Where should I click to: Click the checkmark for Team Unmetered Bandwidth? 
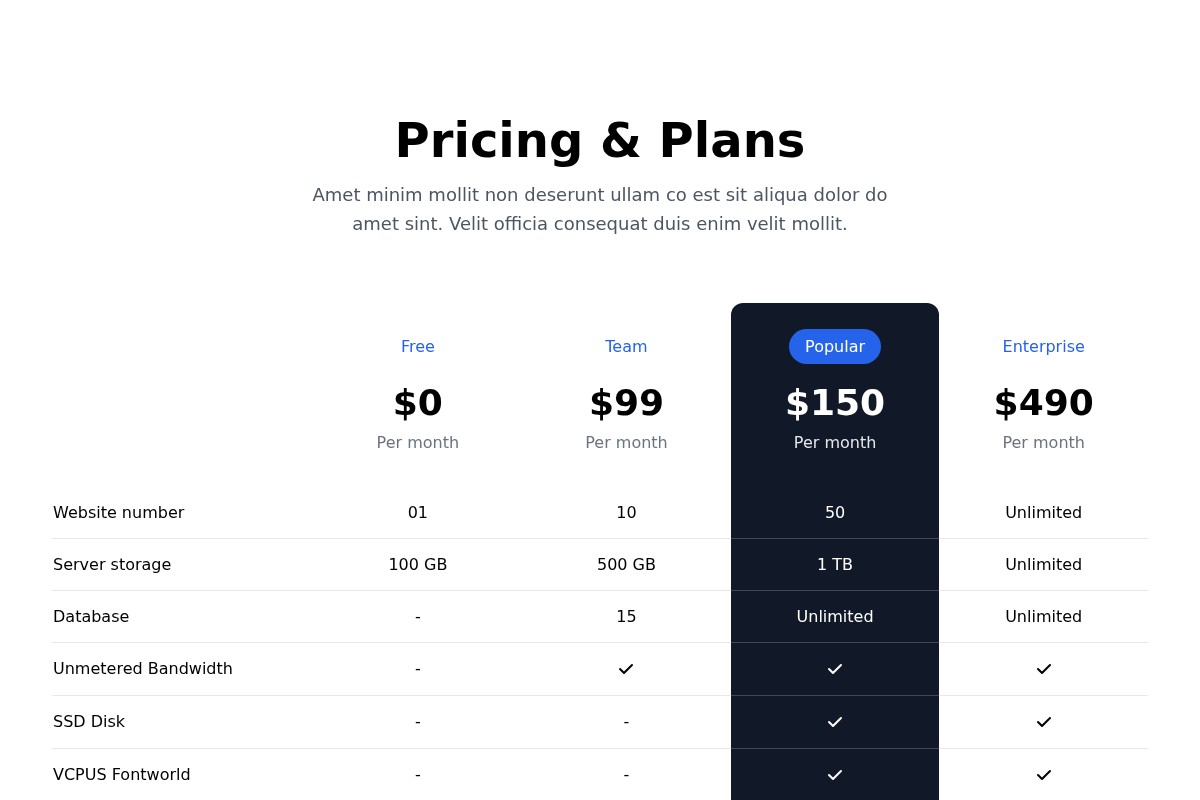[x=626, y=669]
